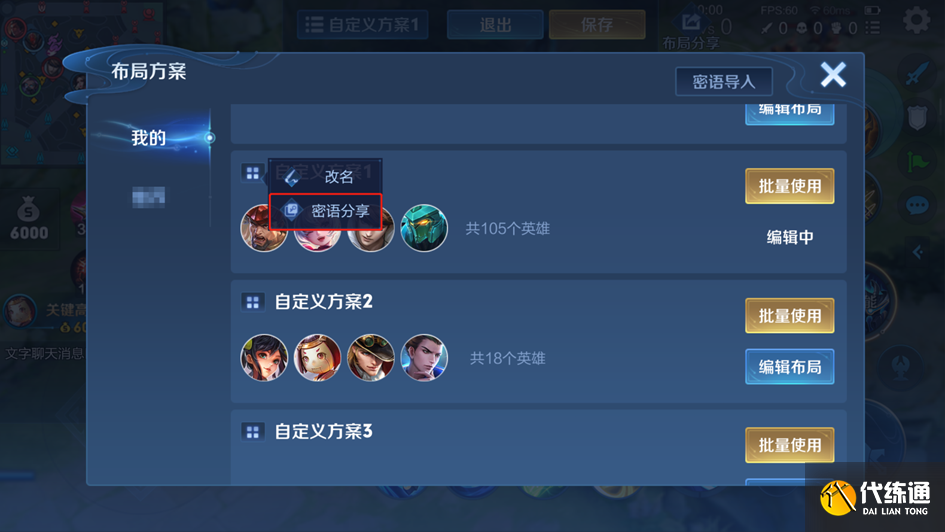Choose 改名 from the popup menu
This screenshot has height=532, width=945.
tap(325, 177)
